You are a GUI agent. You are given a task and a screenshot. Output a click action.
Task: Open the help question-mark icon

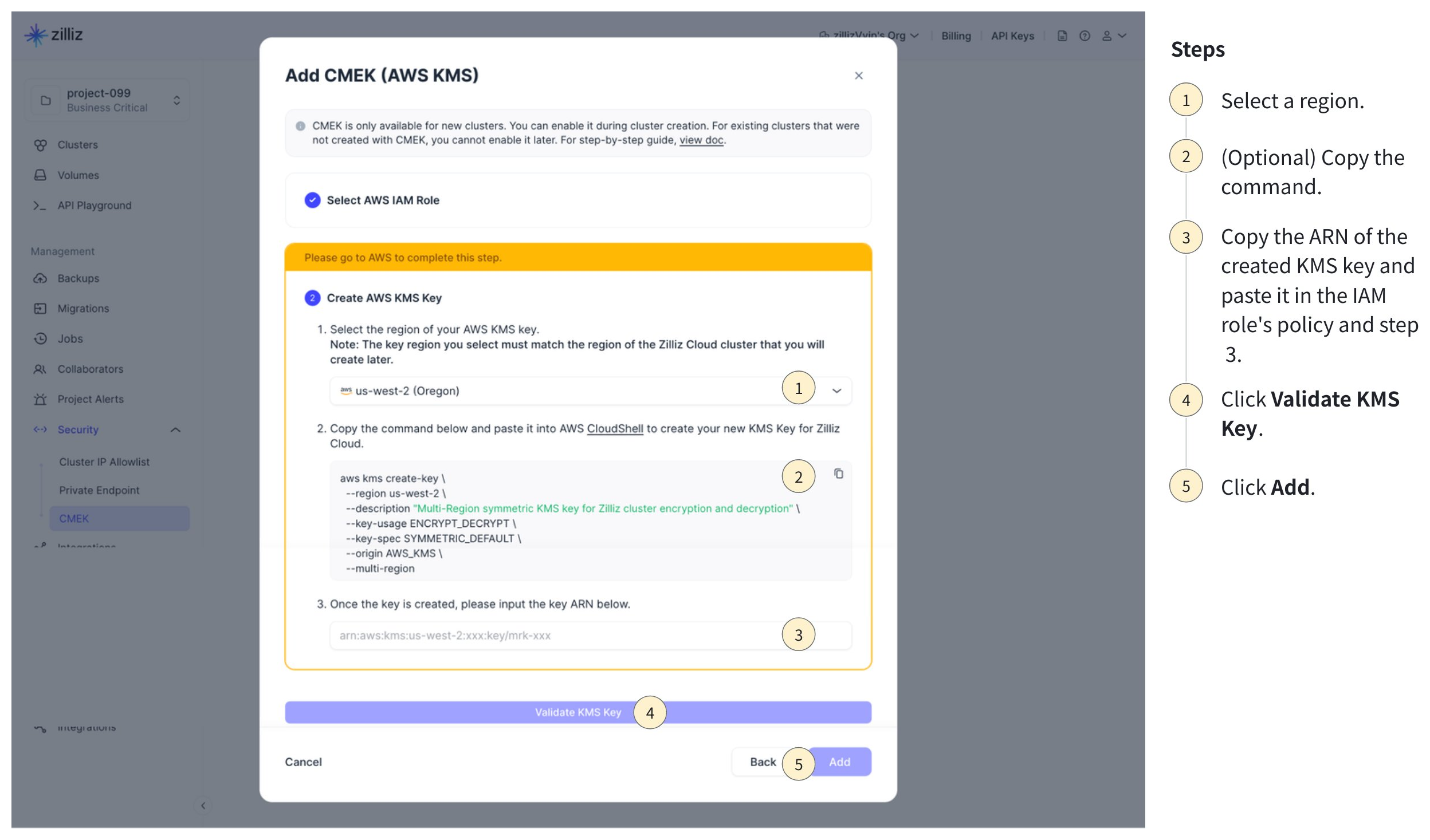[x=1084, y=36]
